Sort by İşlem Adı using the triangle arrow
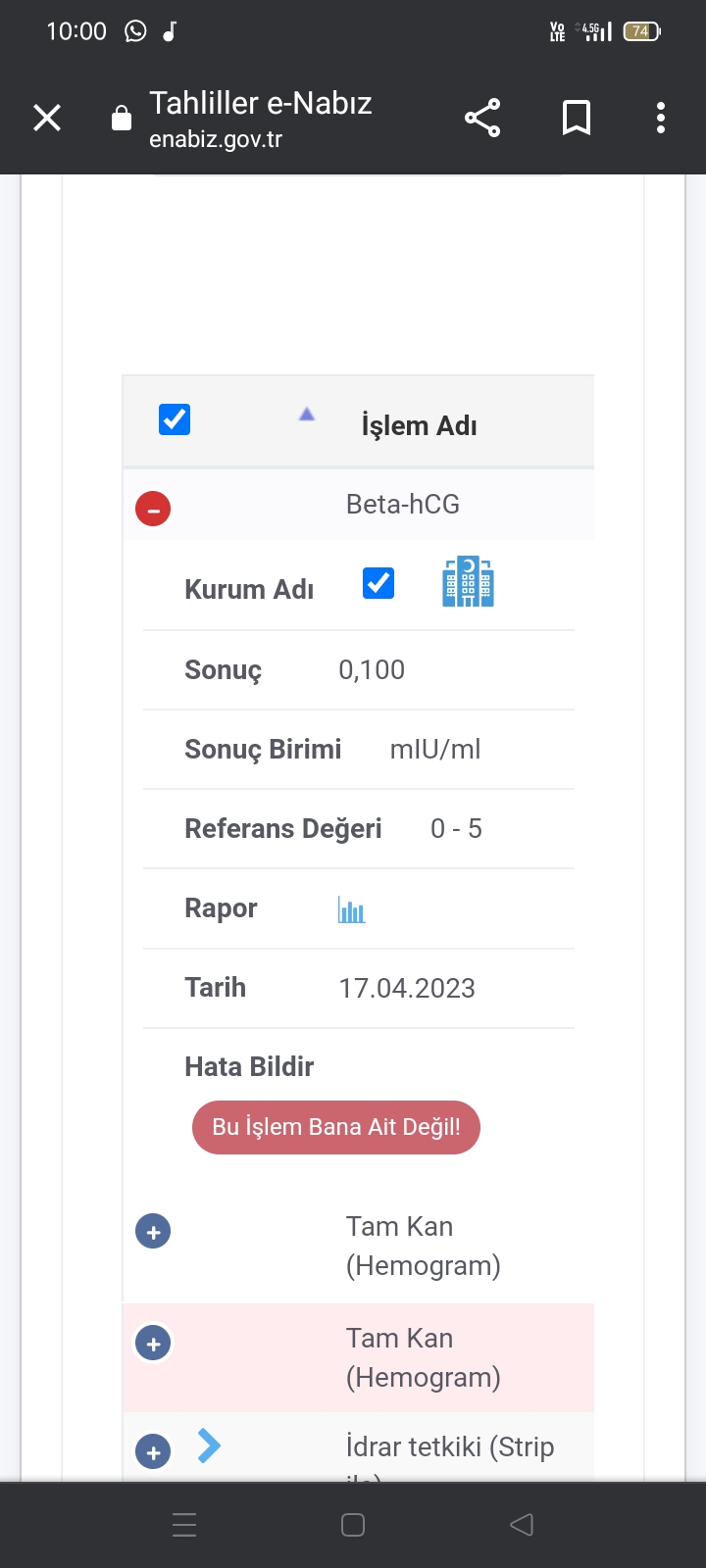Screen dimensions: 706x1568 [307, 415]
